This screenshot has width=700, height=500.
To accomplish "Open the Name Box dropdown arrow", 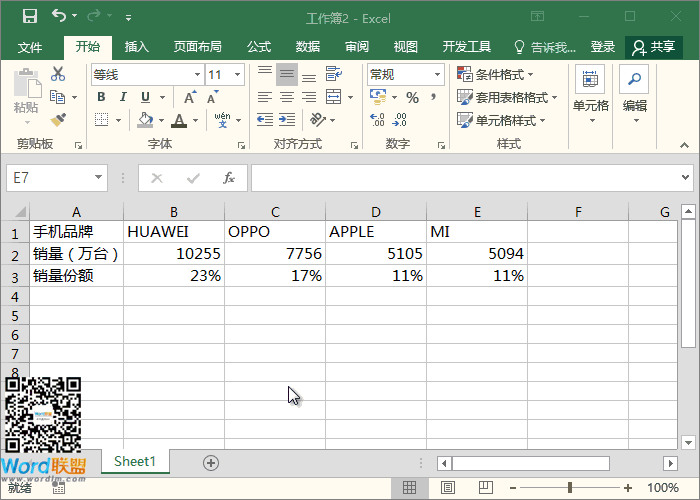I will pos(98,177).
